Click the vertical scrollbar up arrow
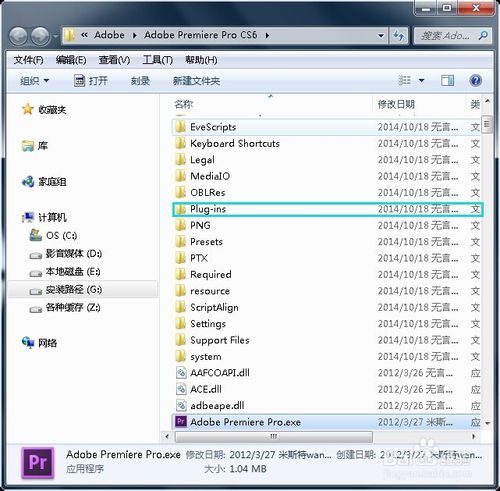The width and height of the screenshot is (500, 491). tap(487, 101)
